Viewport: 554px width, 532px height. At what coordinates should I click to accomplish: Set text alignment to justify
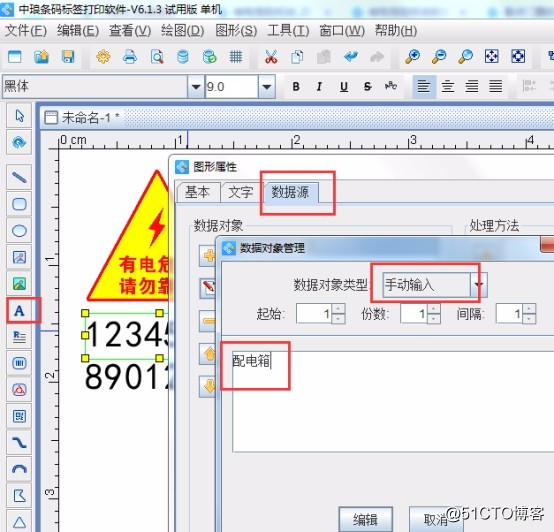coord(496,86)
